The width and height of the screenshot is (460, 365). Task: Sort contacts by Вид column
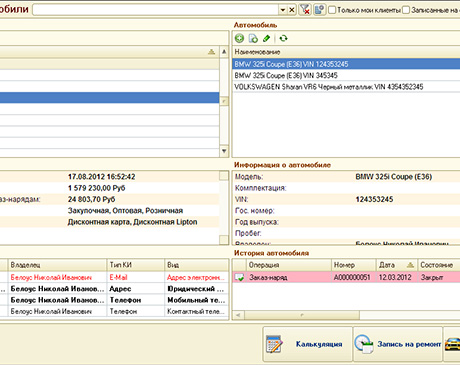pyautogui.click(x=196, y=265)
